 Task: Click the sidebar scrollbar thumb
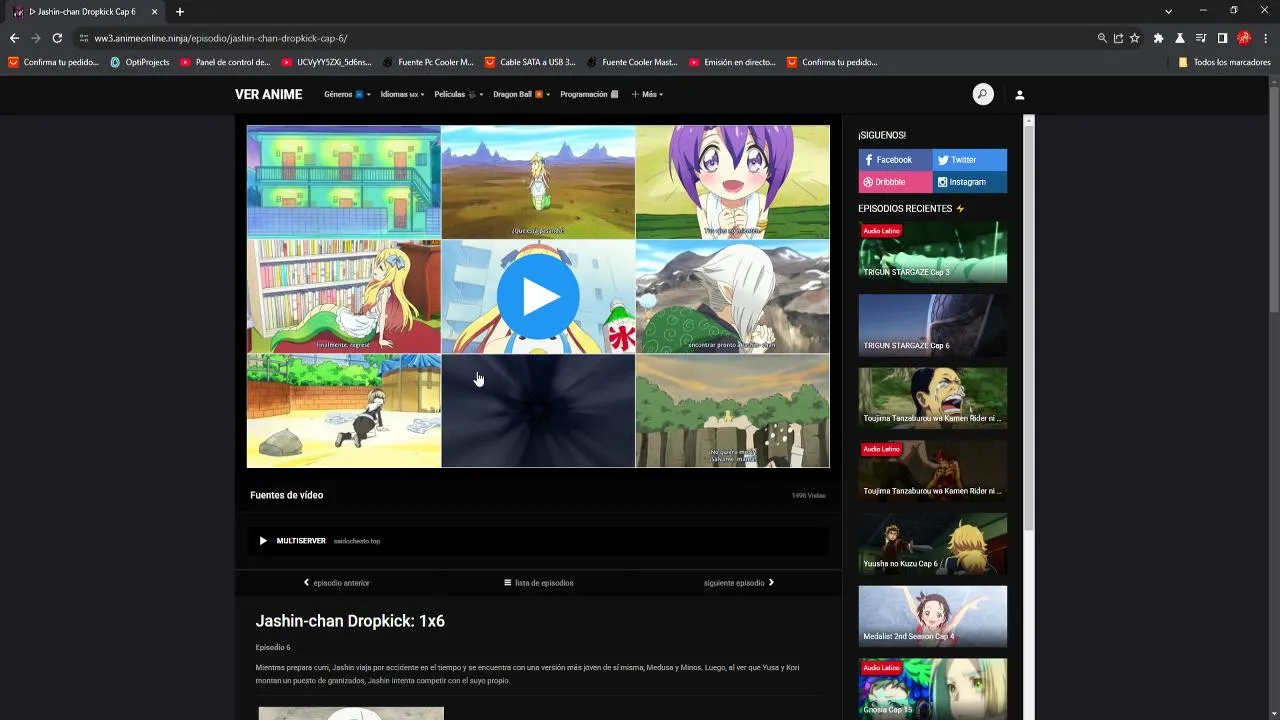(1029, 330)
